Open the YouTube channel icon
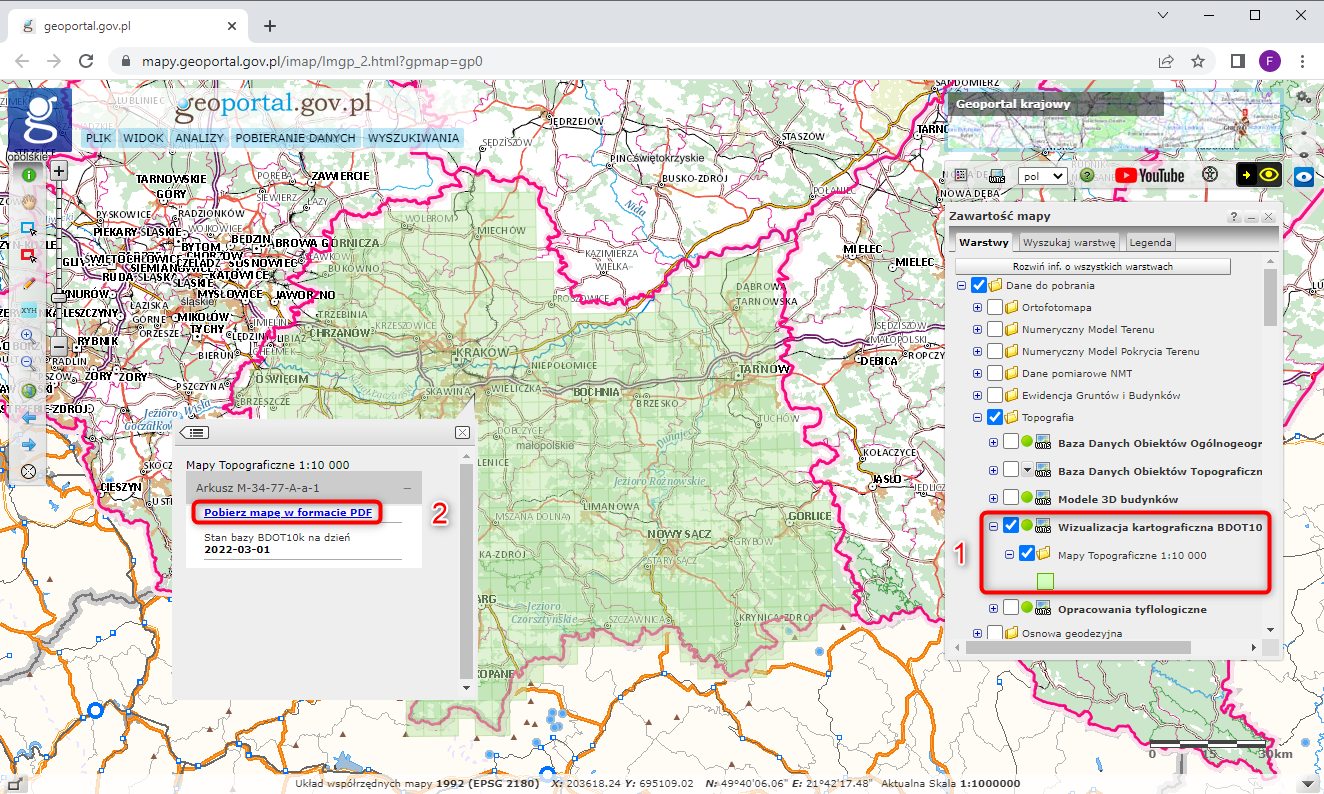Screen dimensions: 1324x794 click(1149, 175)
